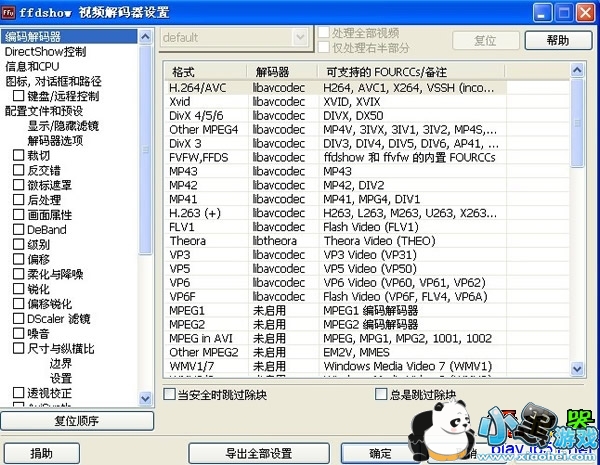The height and width of the screenshot is (465, 600).
Task: Toggle the 级别 checkbox
Action: click(x=19, y=244)
